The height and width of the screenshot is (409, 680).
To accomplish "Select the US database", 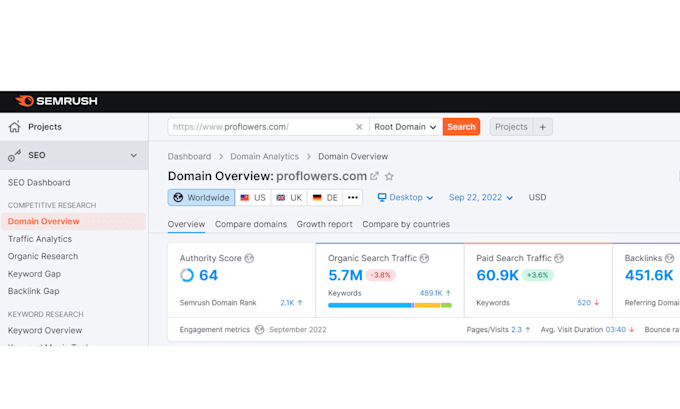I will pos(253,197).
